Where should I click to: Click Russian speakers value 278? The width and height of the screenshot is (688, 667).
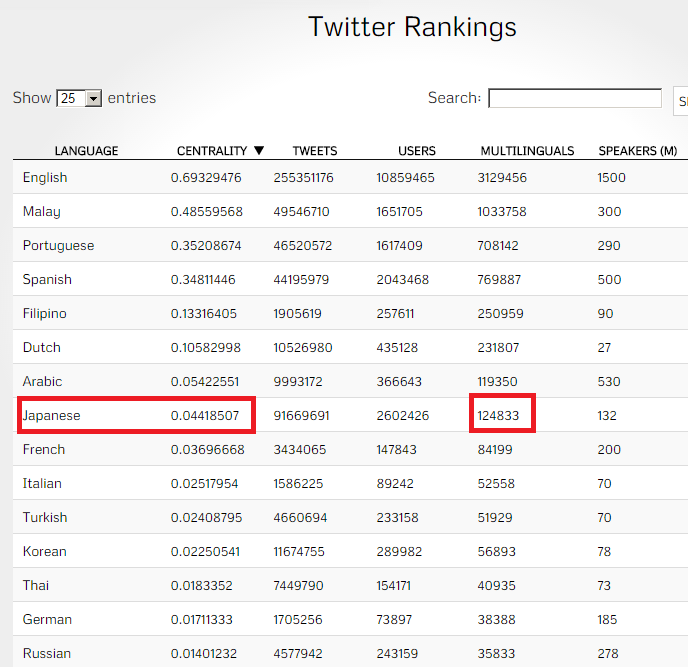pos(608,654)
